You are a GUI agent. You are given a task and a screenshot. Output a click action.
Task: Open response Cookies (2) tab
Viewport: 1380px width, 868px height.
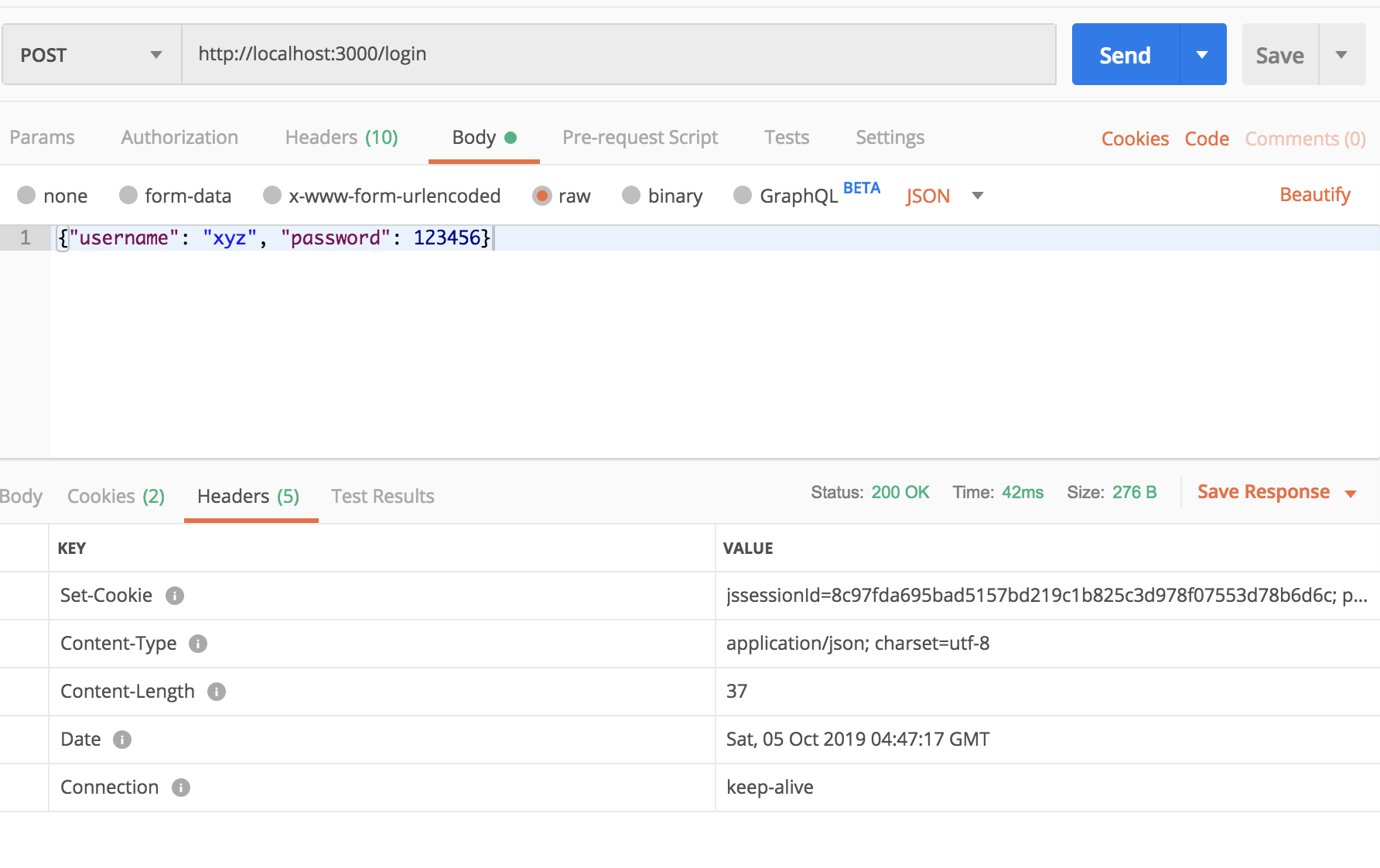pos(116,496)
